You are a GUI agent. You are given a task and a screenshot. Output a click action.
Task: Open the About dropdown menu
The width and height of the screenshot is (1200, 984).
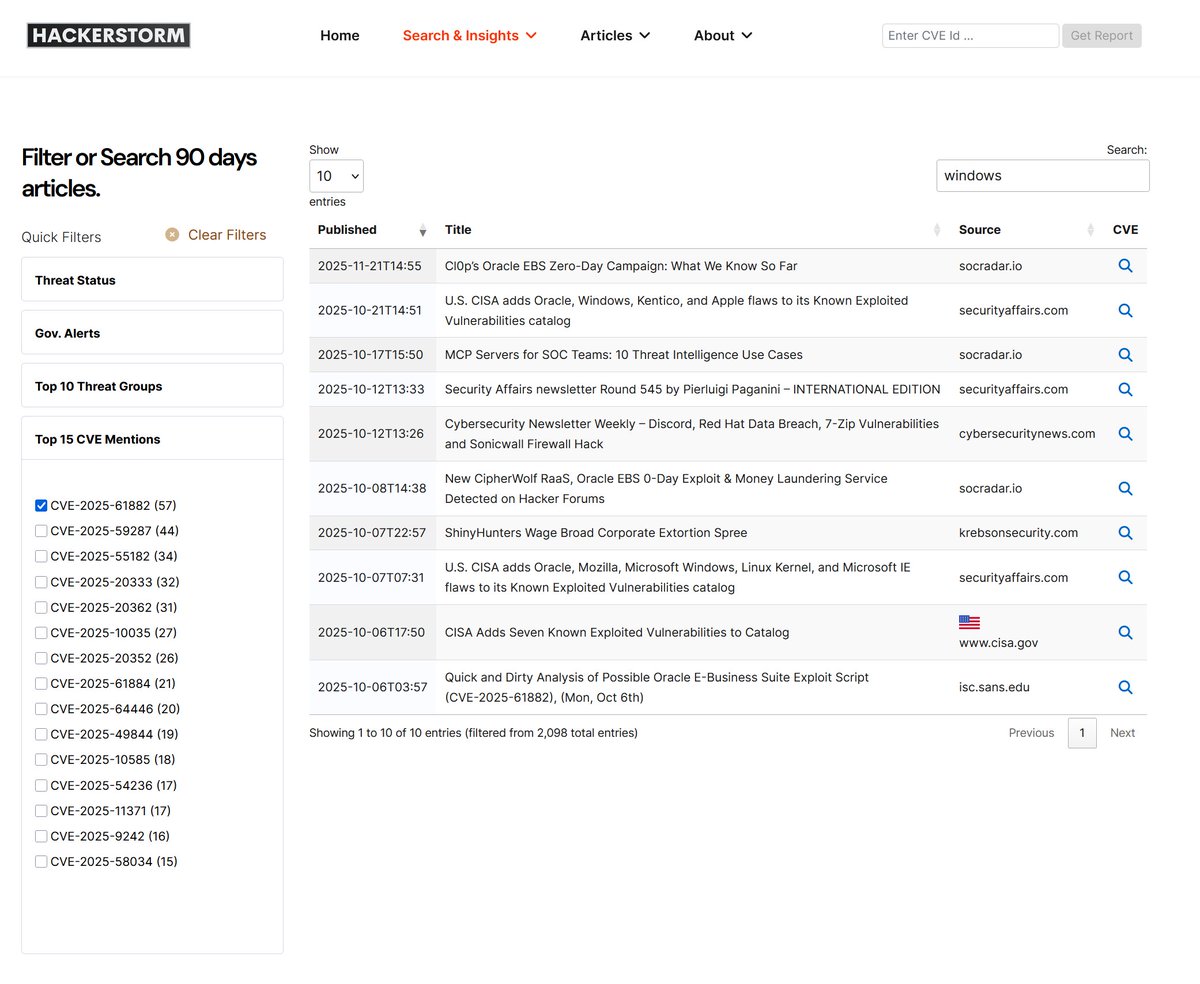(x=723, y=36)
